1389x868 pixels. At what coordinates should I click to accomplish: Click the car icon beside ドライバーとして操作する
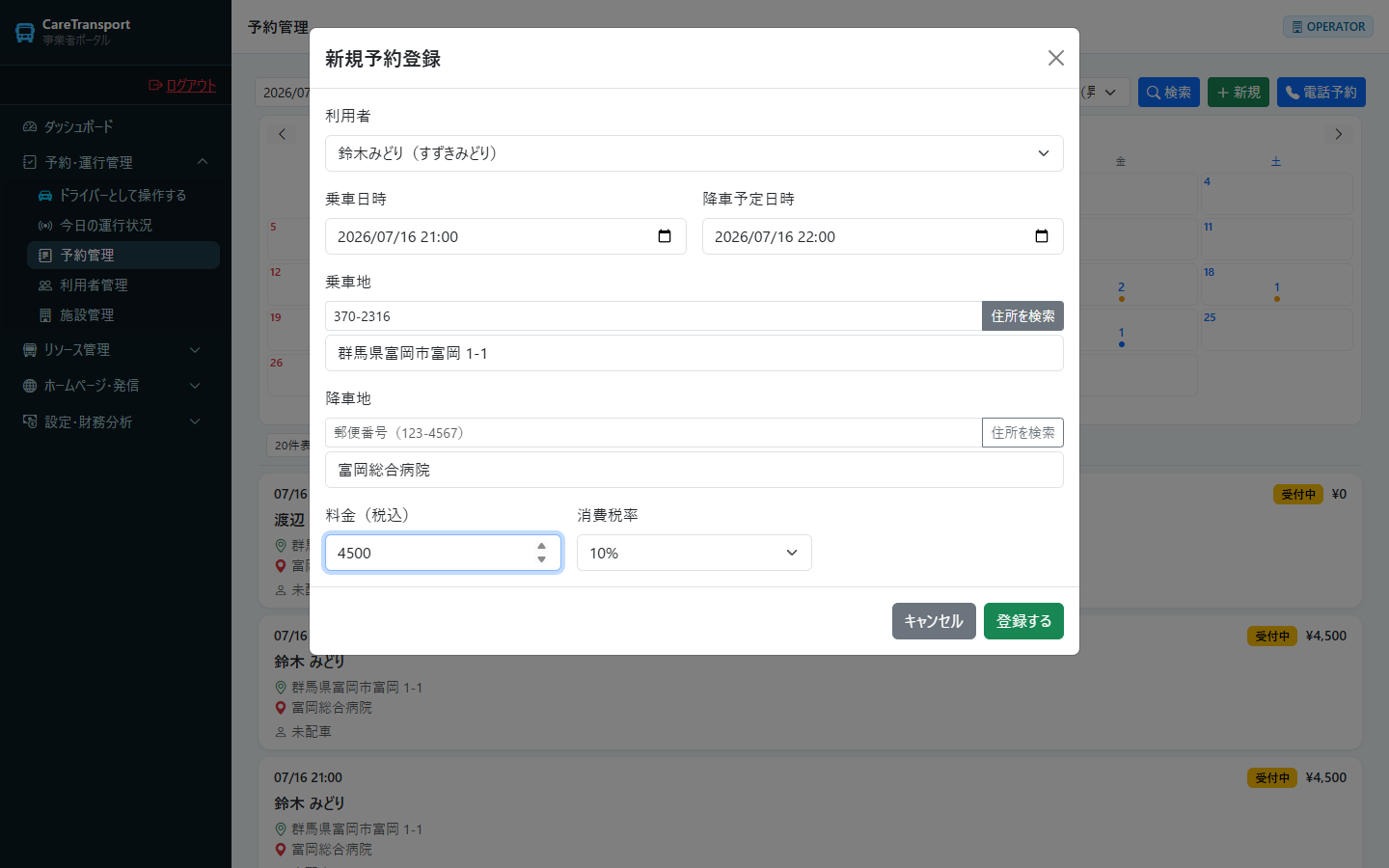(x=45, y=195)
